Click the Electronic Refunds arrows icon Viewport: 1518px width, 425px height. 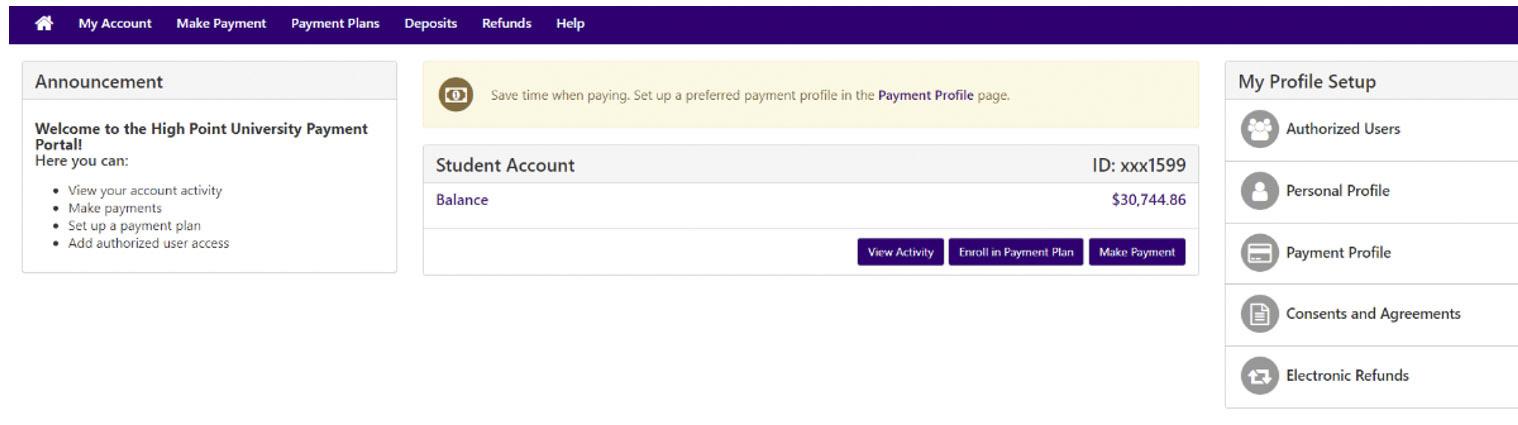[1260, 377]
